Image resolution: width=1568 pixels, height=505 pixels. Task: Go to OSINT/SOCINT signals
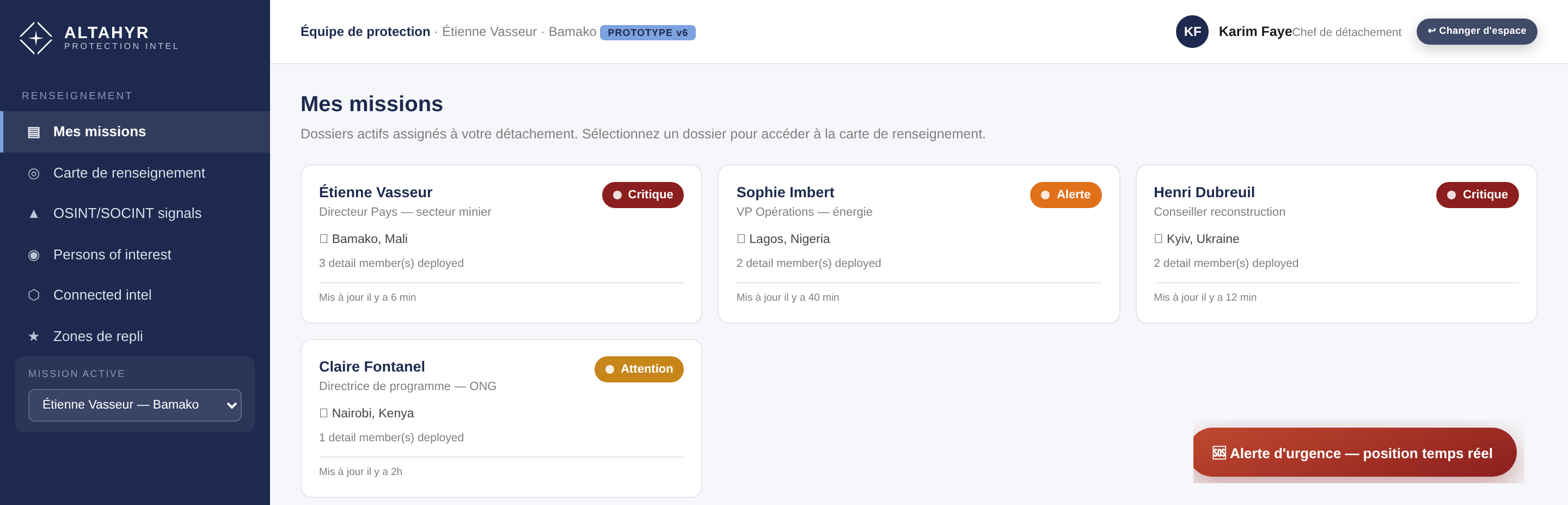point(135,213)
